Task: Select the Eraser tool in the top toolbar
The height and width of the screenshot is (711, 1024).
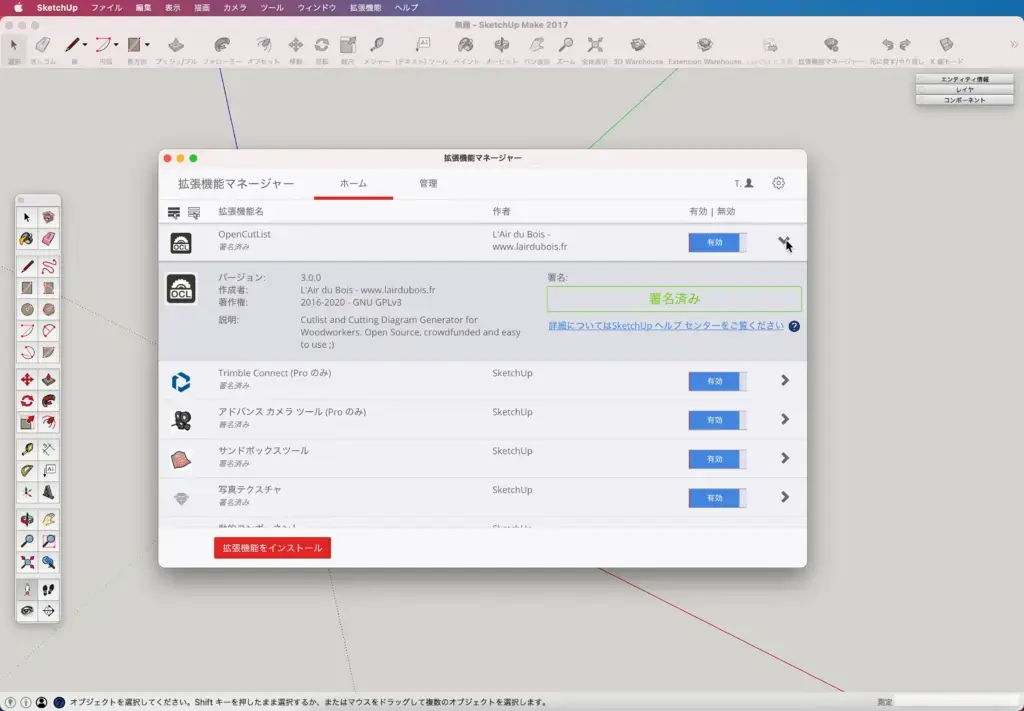Action: pos(42,45)
